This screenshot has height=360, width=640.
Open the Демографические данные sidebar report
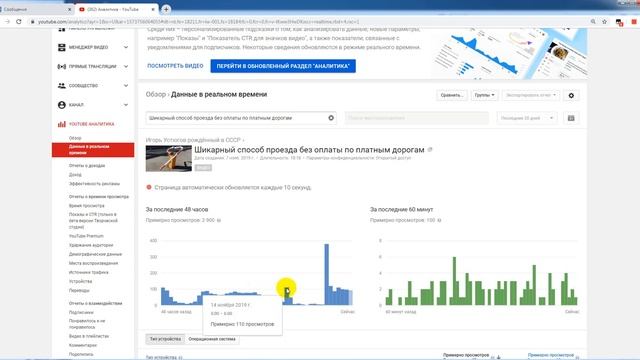96,254
